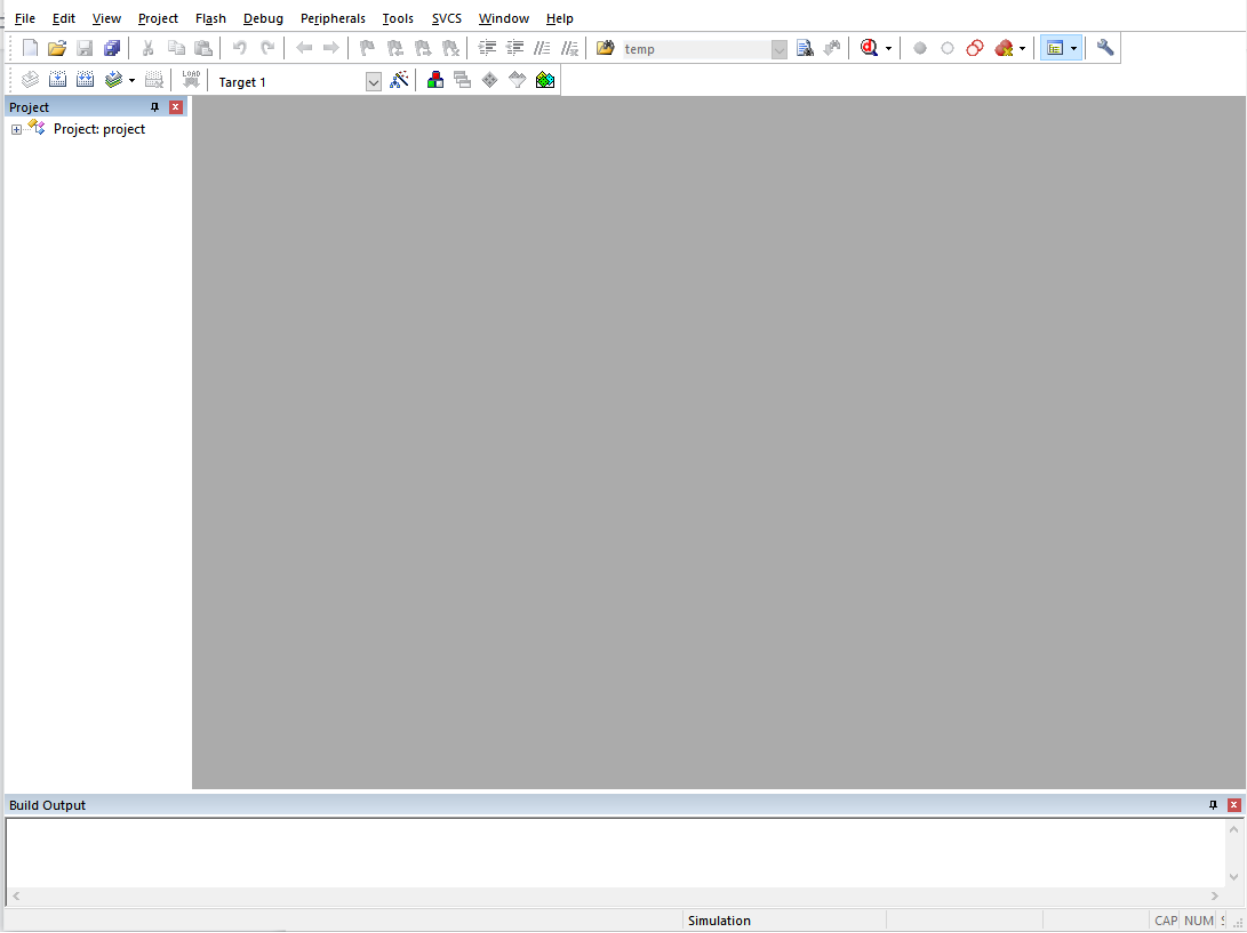Click the Stop Build icon
This screenshot has width=1247, height=933.
(154, 81)
